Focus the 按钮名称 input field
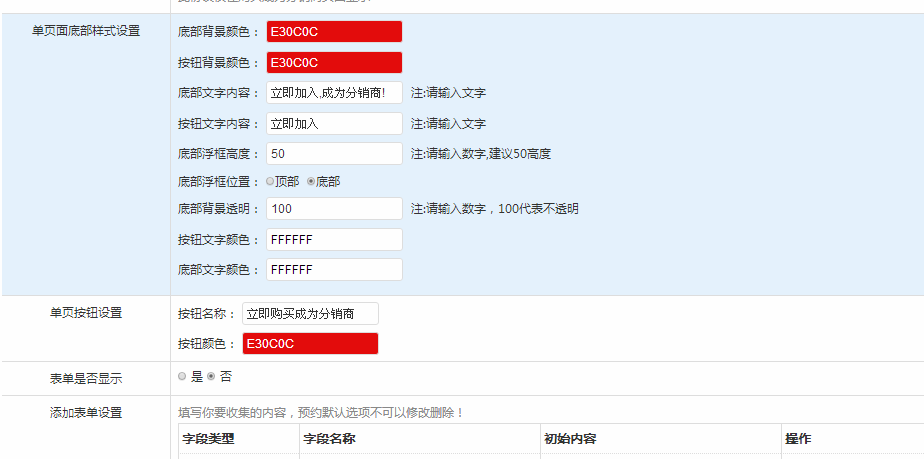 (x=310, y=314)
